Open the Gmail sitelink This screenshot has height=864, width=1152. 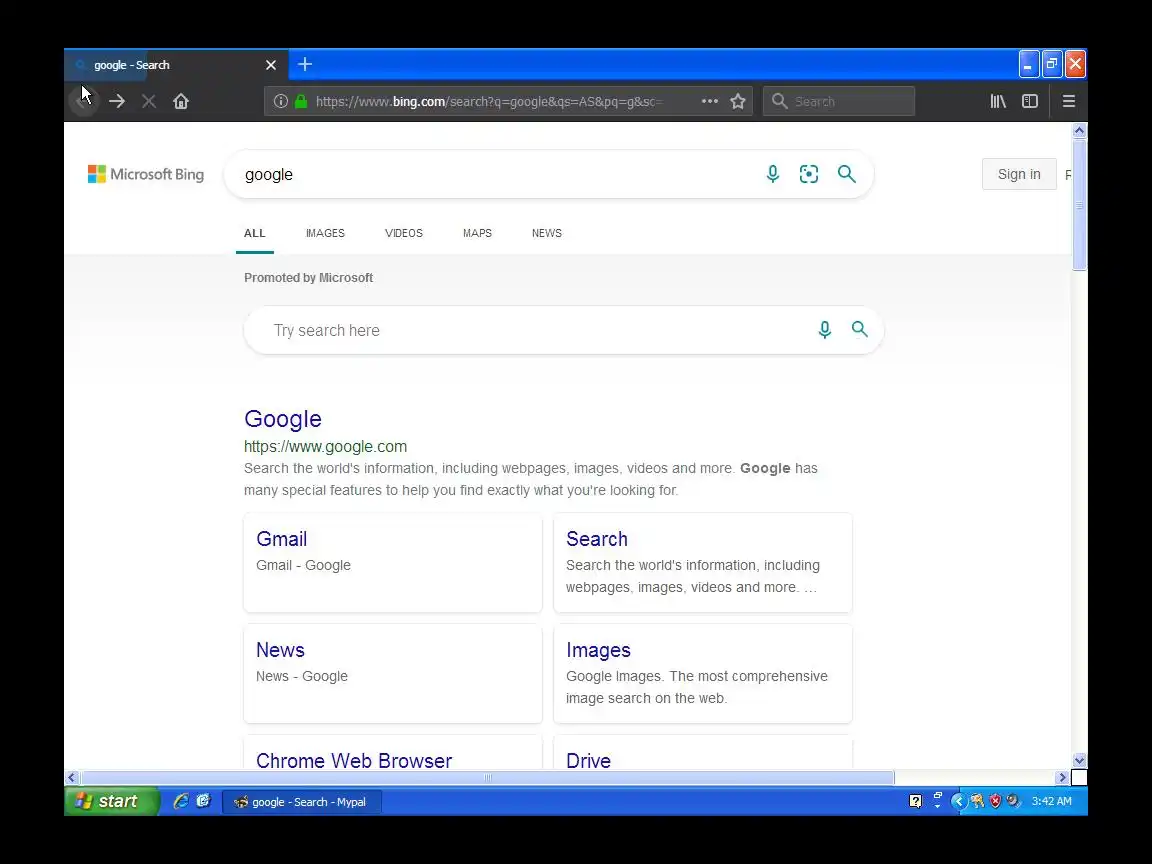pyautogui.click(x=281, y=539)
